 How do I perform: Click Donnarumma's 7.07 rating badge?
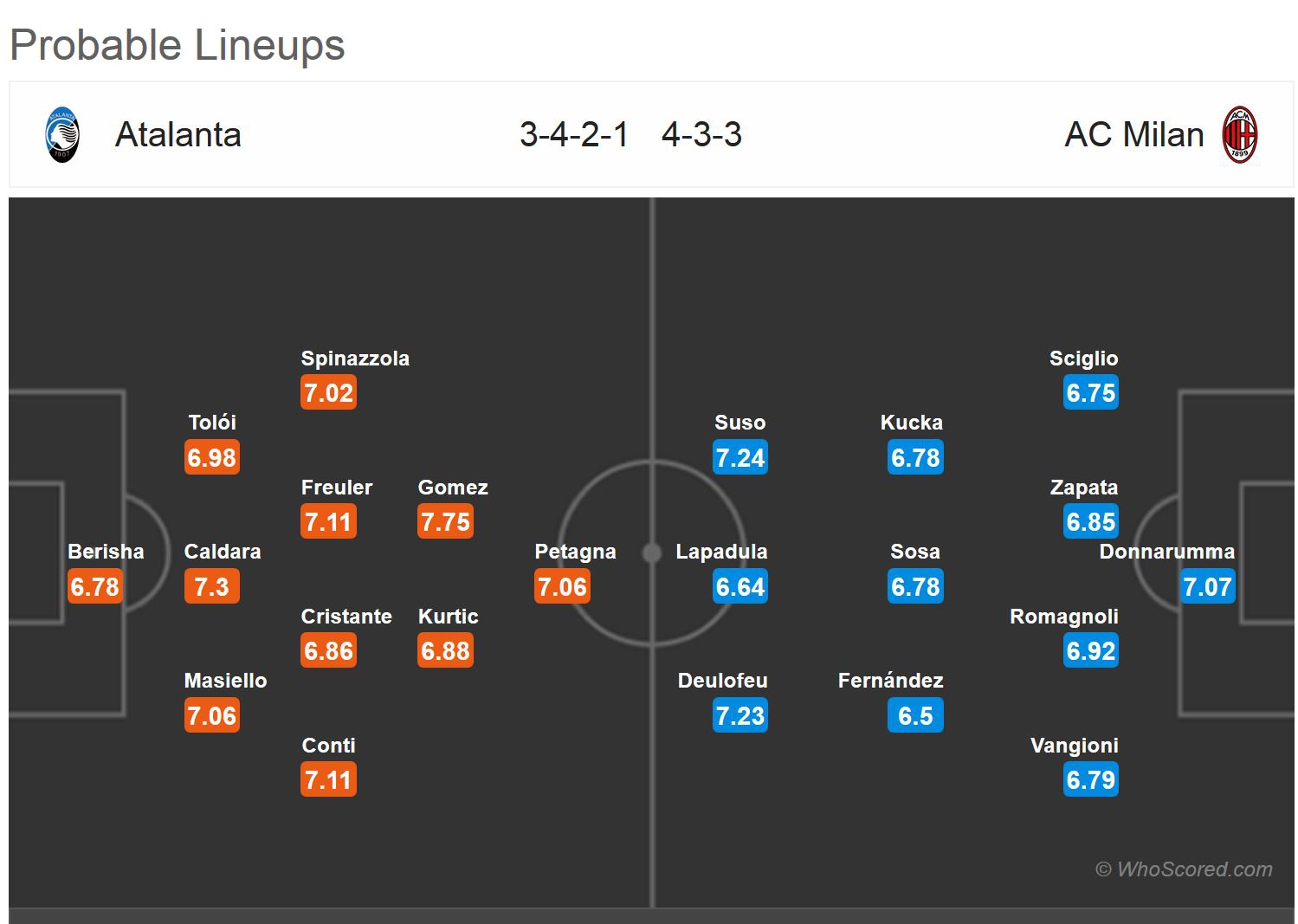[x=1207, y=587]
